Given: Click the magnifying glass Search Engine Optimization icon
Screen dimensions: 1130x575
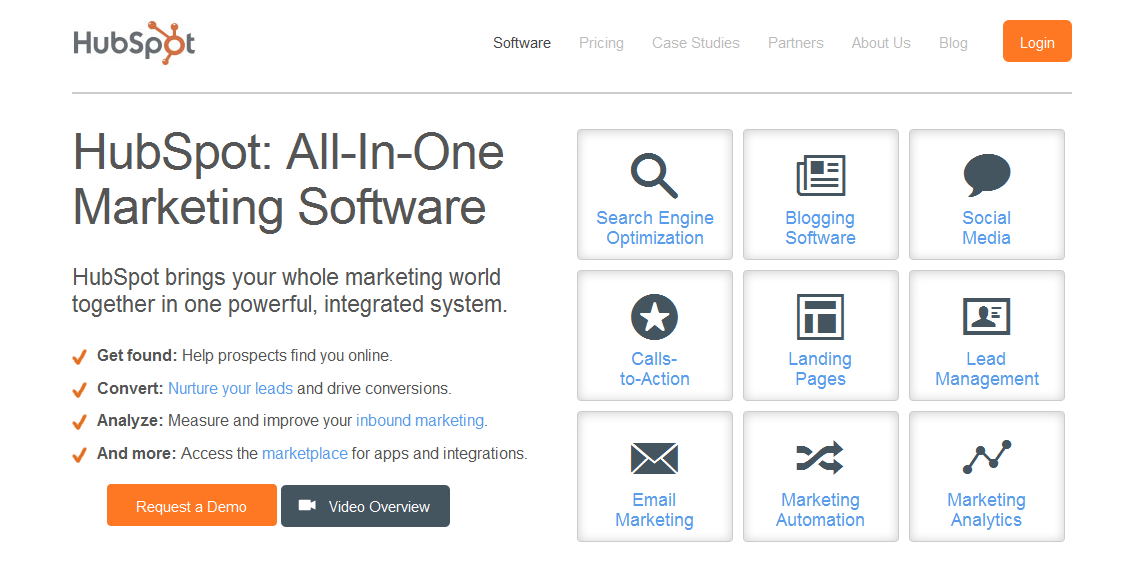Looking at the screenshot, I should coord(654,175).
